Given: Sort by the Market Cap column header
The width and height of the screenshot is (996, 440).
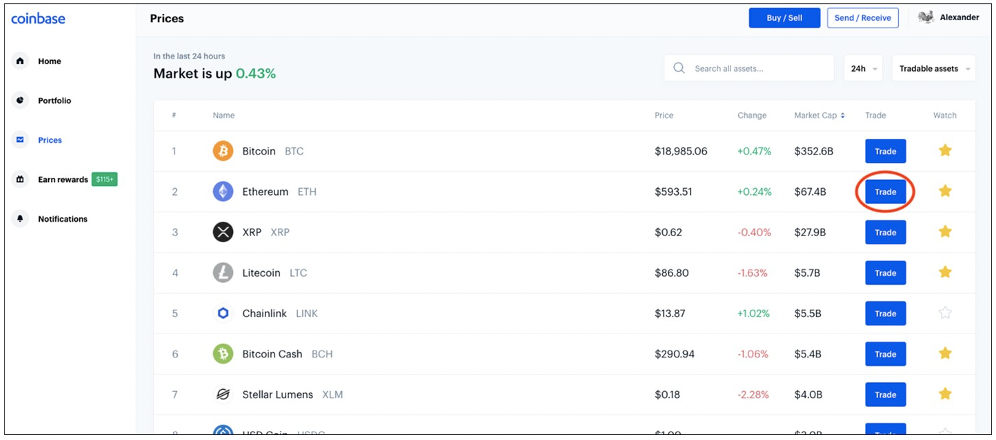Looking at the screenshot, I should coord(819,116).
